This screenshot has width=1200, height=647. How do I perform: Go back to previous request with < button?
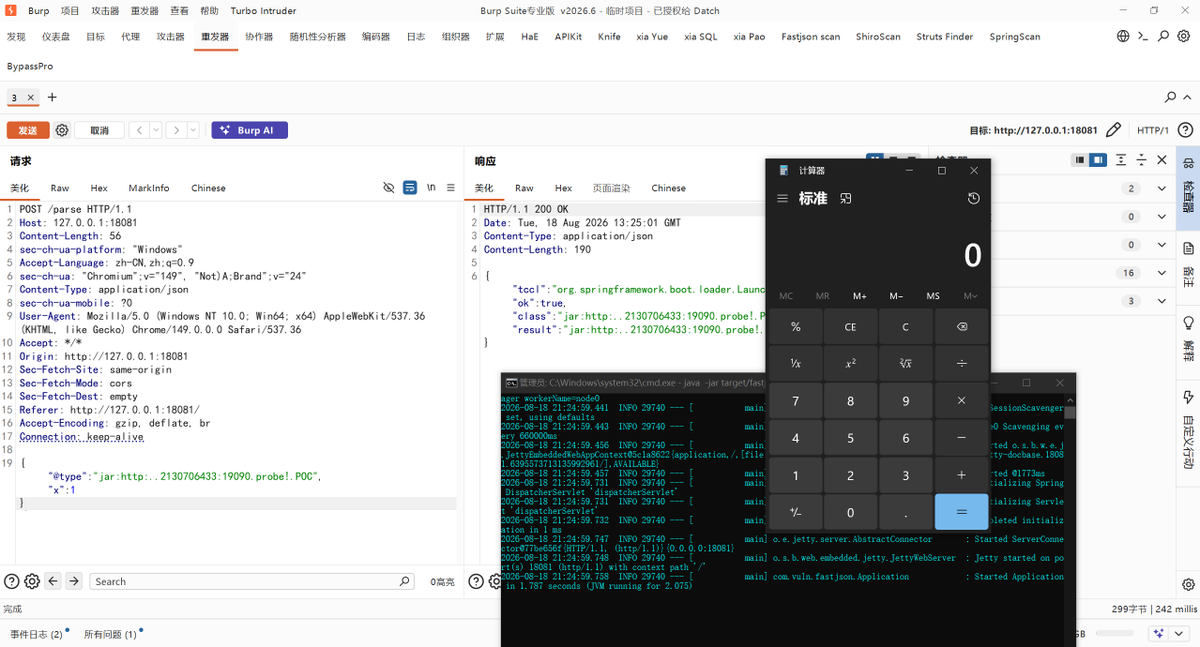[139, 130]
